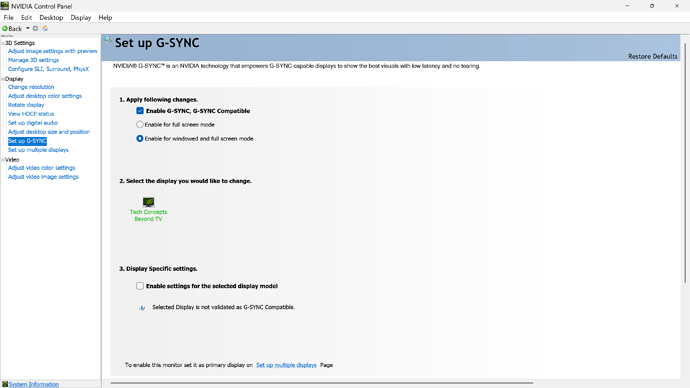Open View HDCP status
Screen dimensions: 690x388
pos(31,114)
